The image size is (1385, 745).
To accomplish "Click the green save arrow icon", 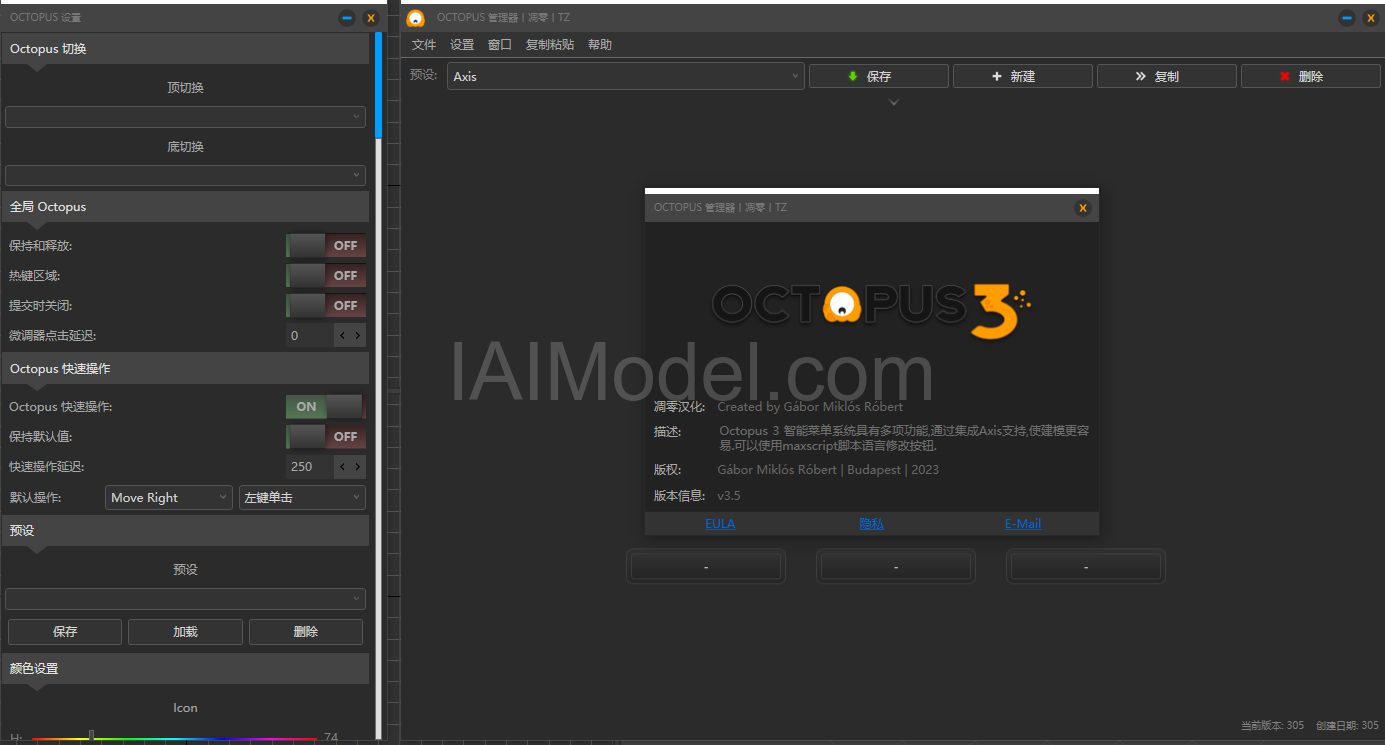I will click(853, 76).
